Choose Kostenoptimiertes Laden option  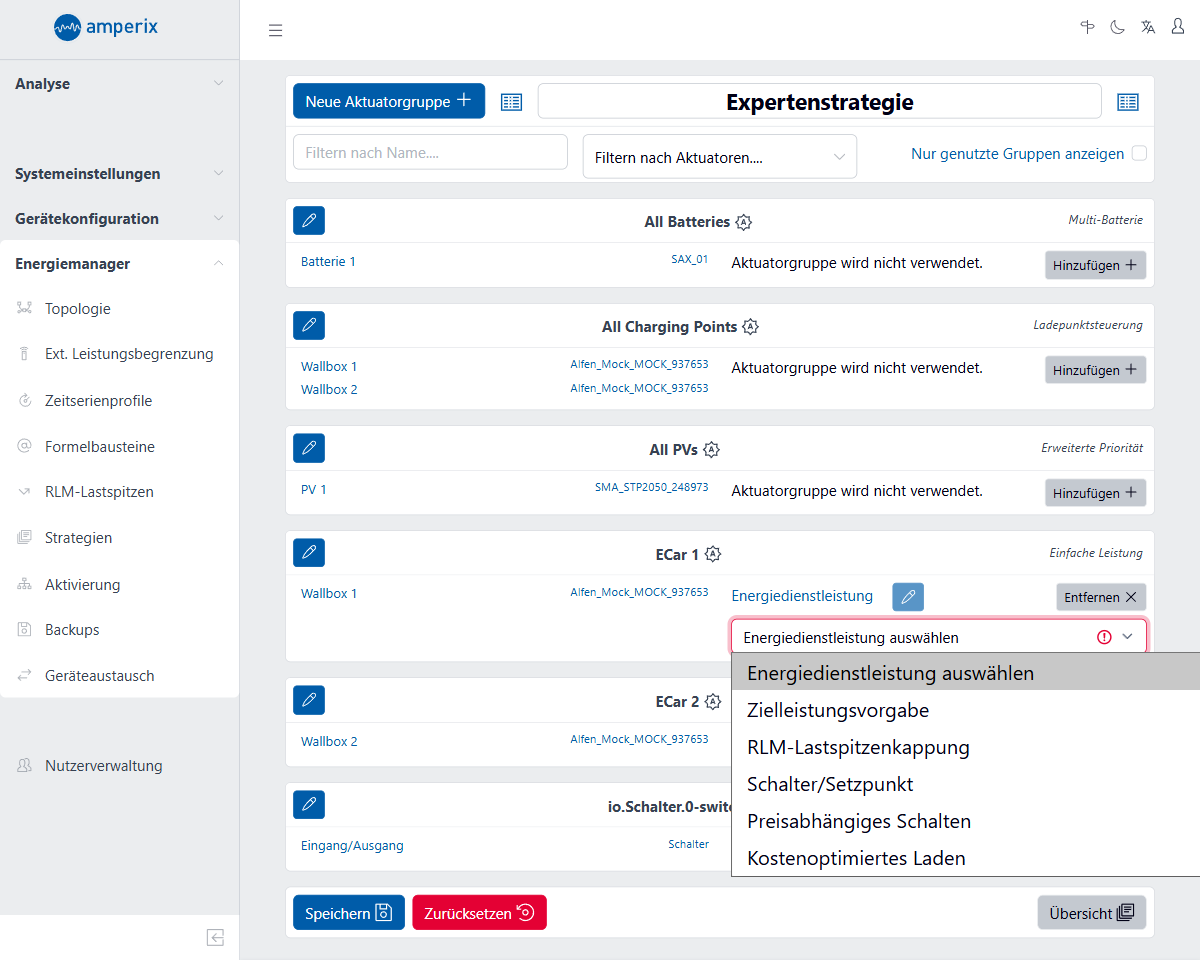point(856,858)
